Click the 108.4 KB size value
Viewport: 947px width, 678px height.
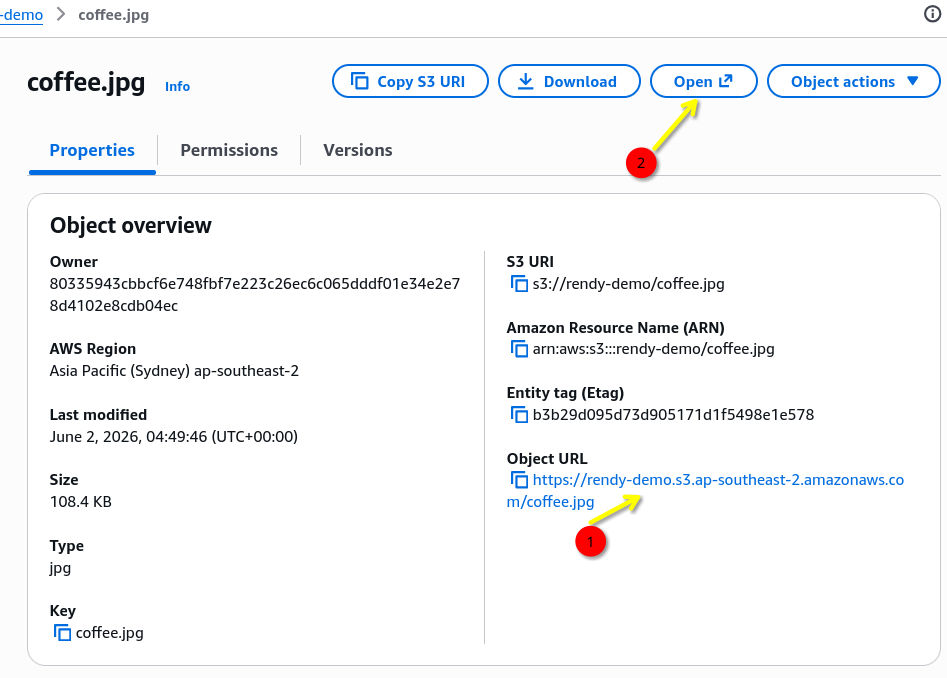point(80,502)
